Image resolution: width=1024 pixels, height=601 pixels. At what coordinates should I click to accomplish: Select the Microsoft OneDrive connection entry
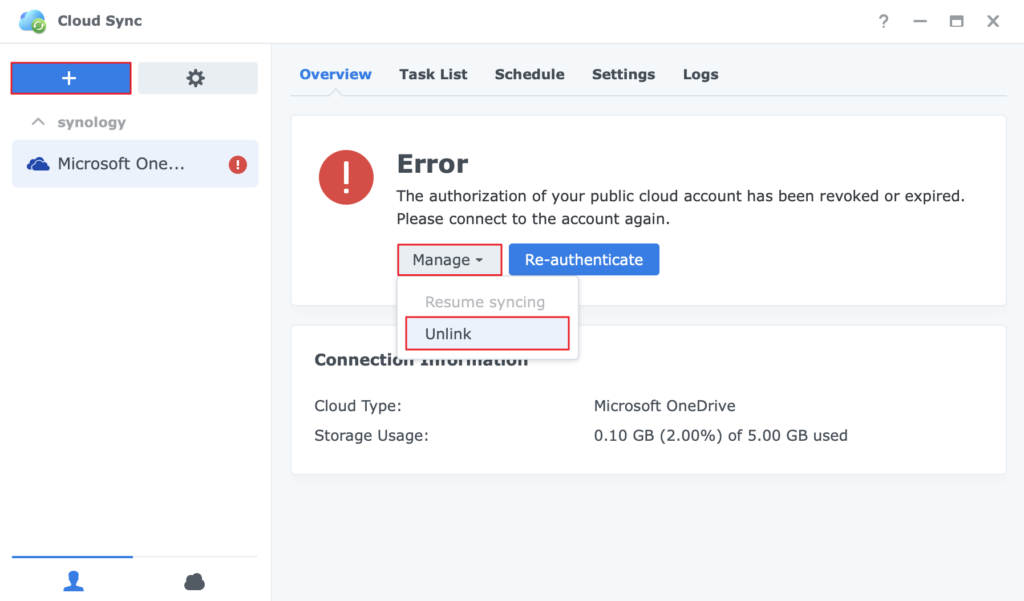[120, 164]
